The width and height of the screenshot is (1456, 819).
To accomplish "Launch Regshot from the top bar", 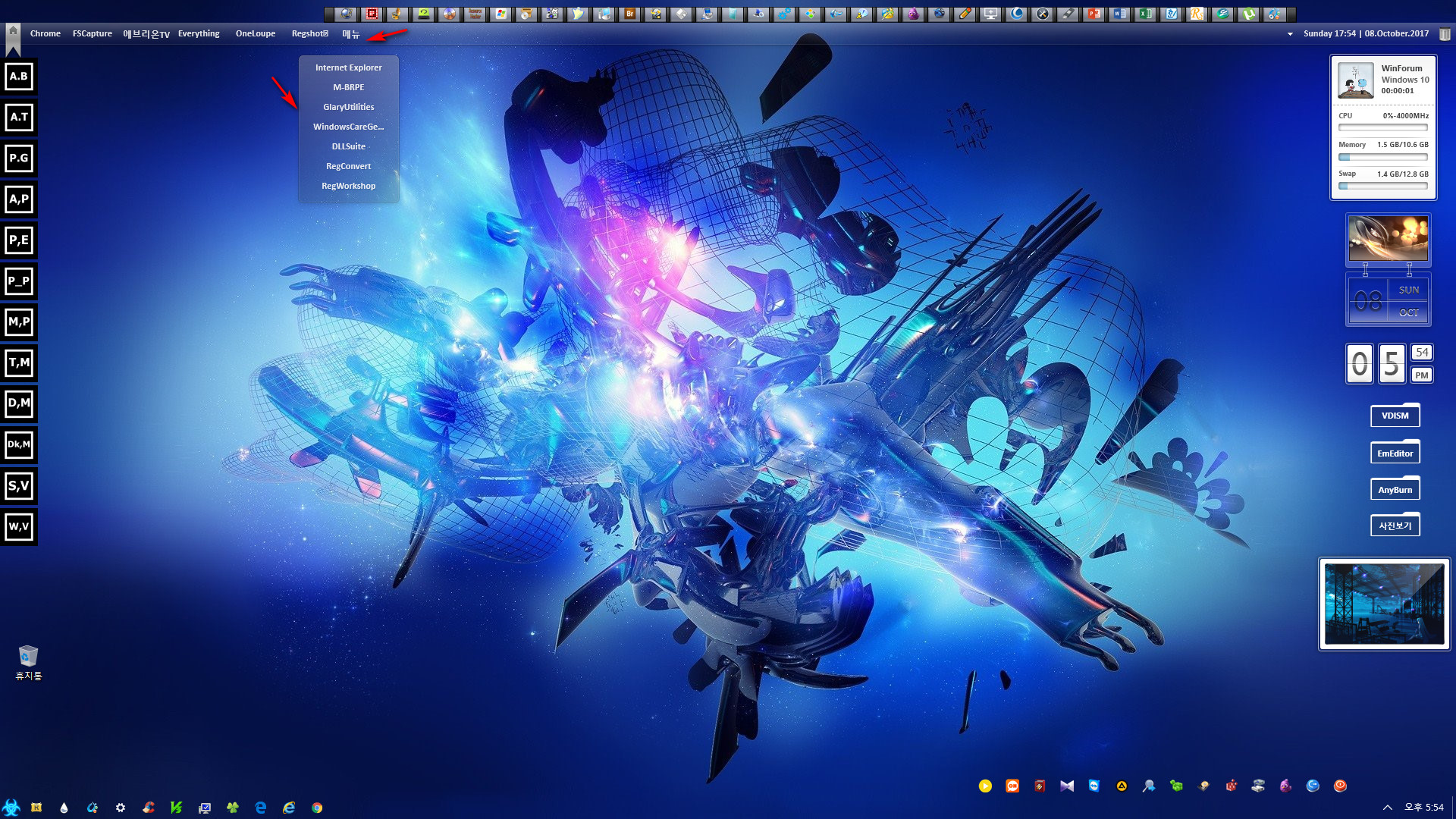I will pos(310,33).
